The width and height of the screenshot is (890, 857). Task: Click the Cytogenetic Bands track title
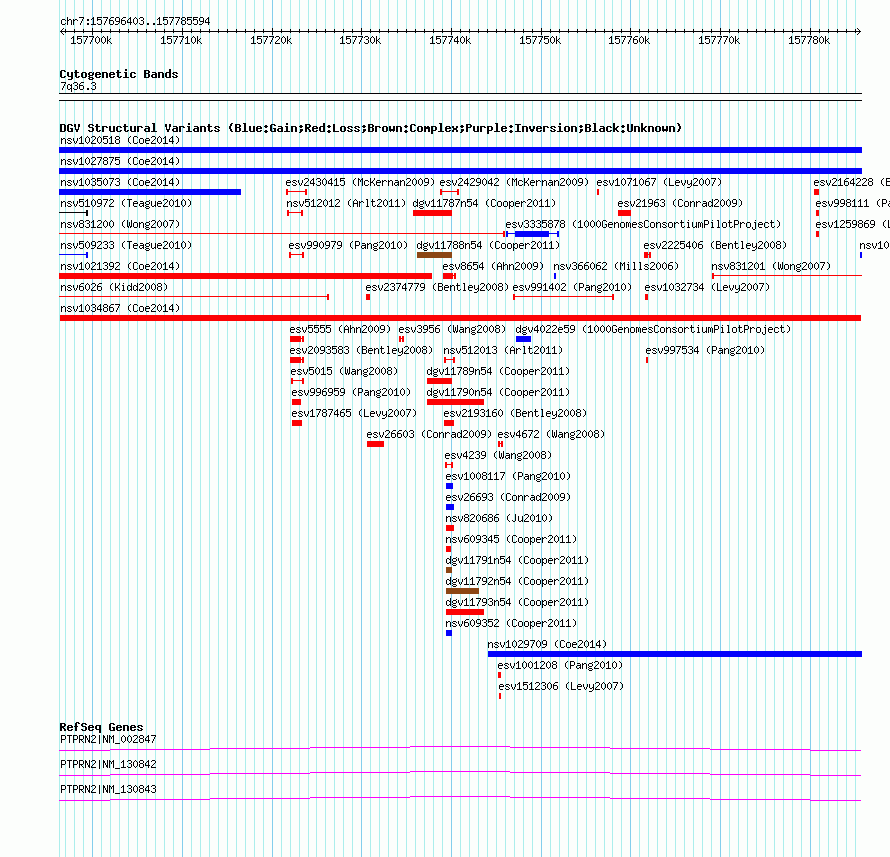119,74
